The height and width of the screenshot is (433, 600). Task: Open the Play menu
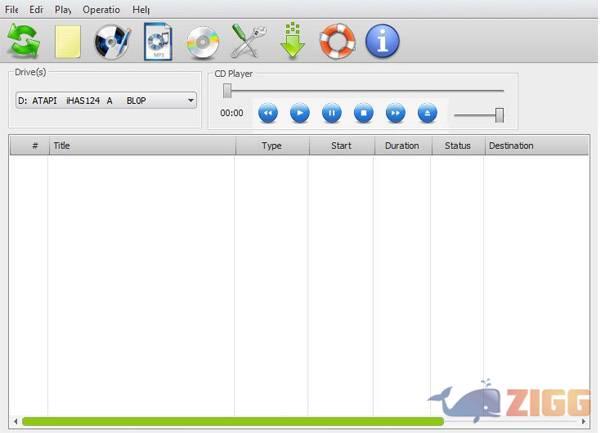[63, 9]
